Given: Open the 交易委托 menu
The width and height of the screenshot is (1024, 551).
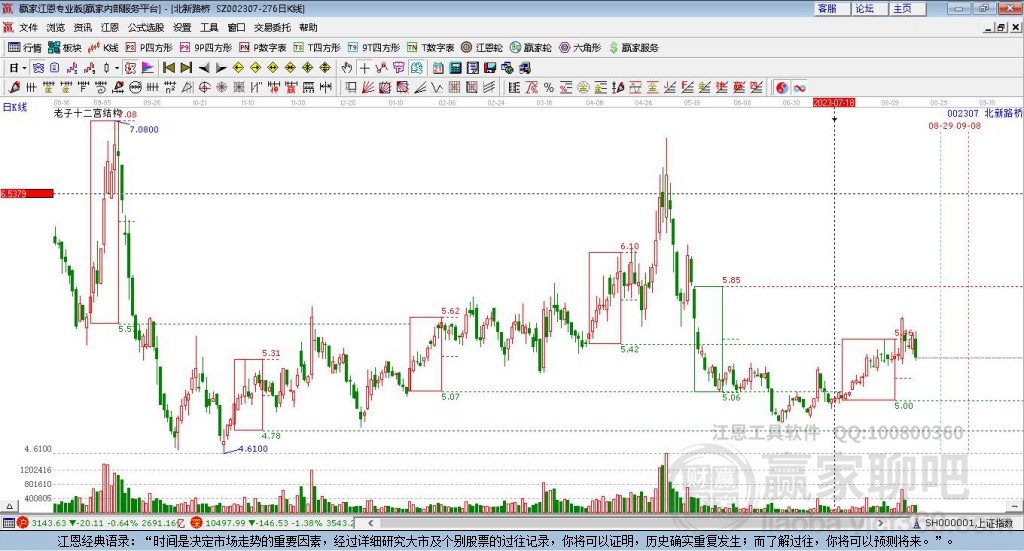Looking at the screenshot, I should point(272,27).
